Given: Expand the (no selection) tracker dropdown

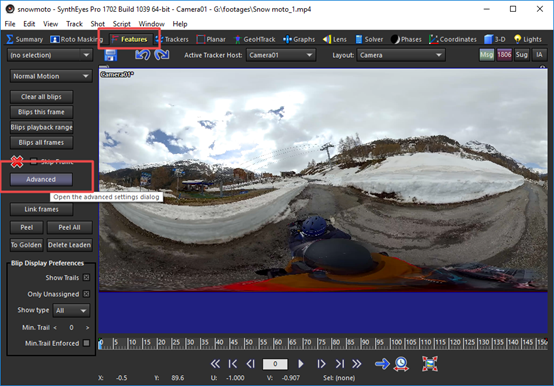Looking at the screenshot, I should tap(50, 55).
